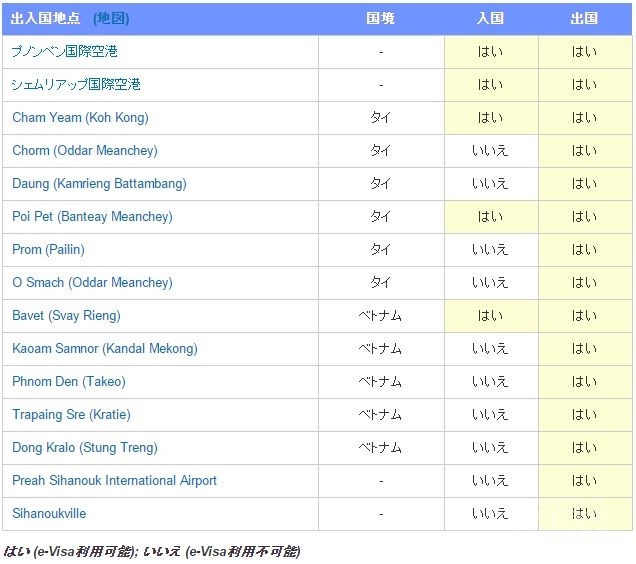Screen dimensions: 636x564
Task: Click シェムリアップ国際空港 link
Action: tap(76, 85)
